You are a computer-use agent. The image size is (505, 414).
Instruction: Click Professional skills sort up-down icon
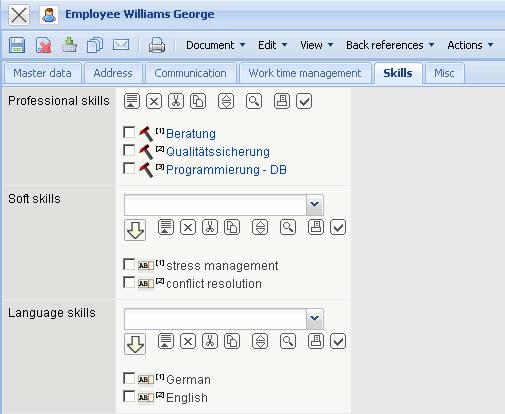click(226, 101)
